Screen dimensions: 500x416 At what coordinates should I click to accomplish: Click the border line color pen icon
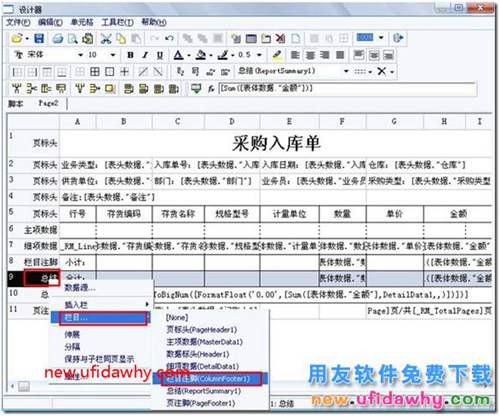tap(223, 55)
